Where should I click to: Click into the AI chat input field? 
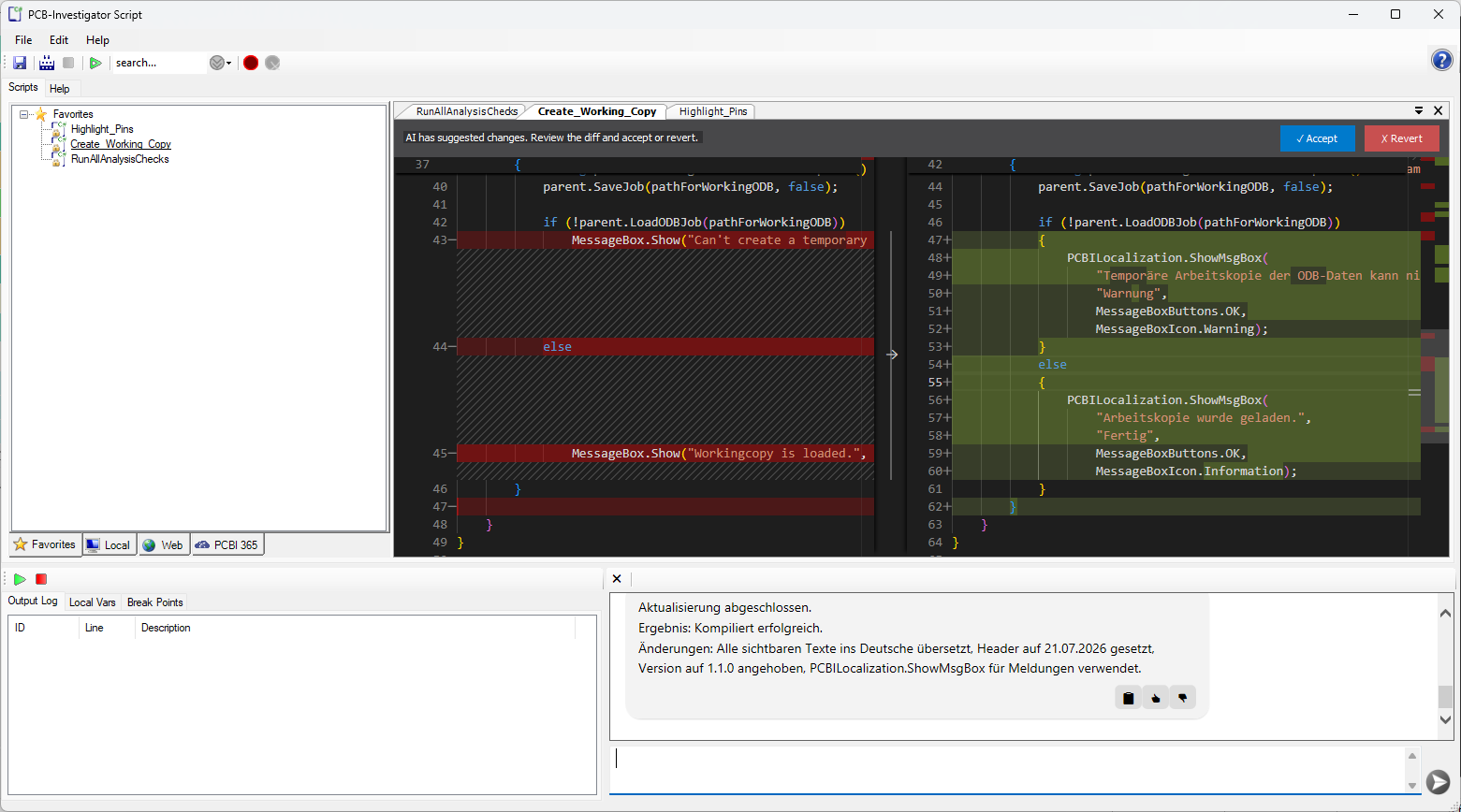point(1011,769)
